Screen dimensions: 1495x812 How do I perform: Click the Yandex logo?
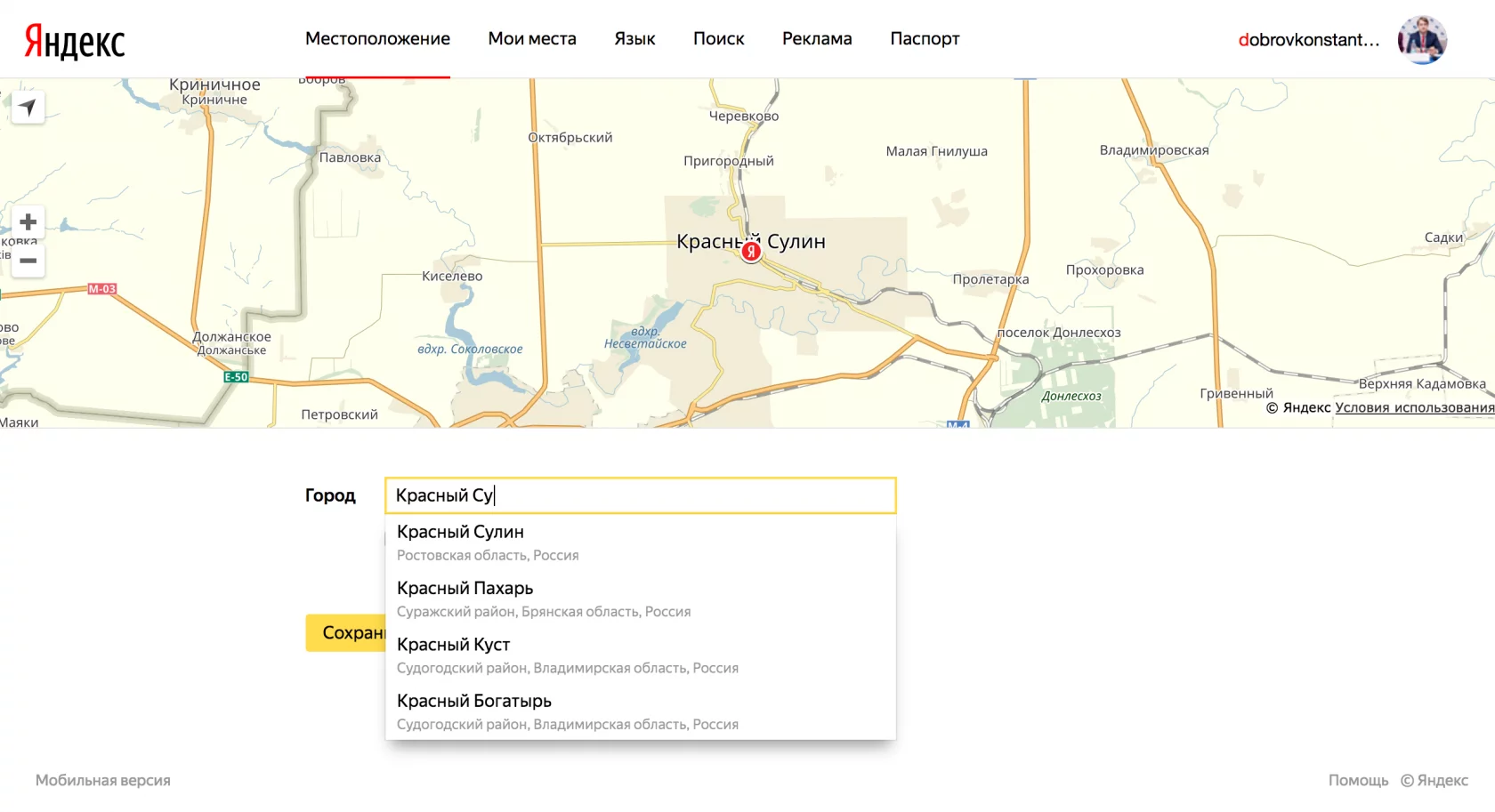point(75,41)
